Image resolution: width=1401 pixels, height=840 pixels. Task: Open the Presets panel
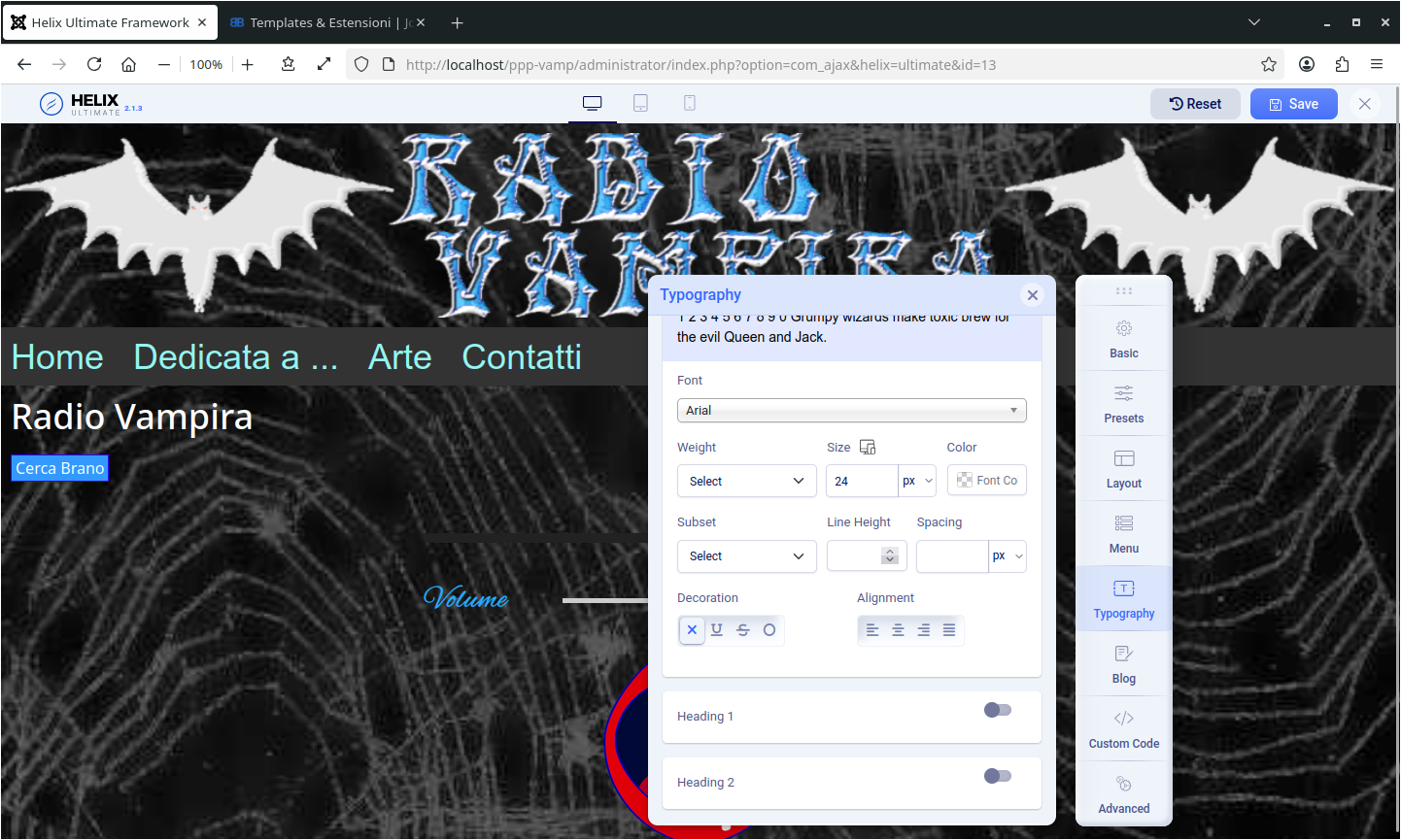pos(1124,404)
